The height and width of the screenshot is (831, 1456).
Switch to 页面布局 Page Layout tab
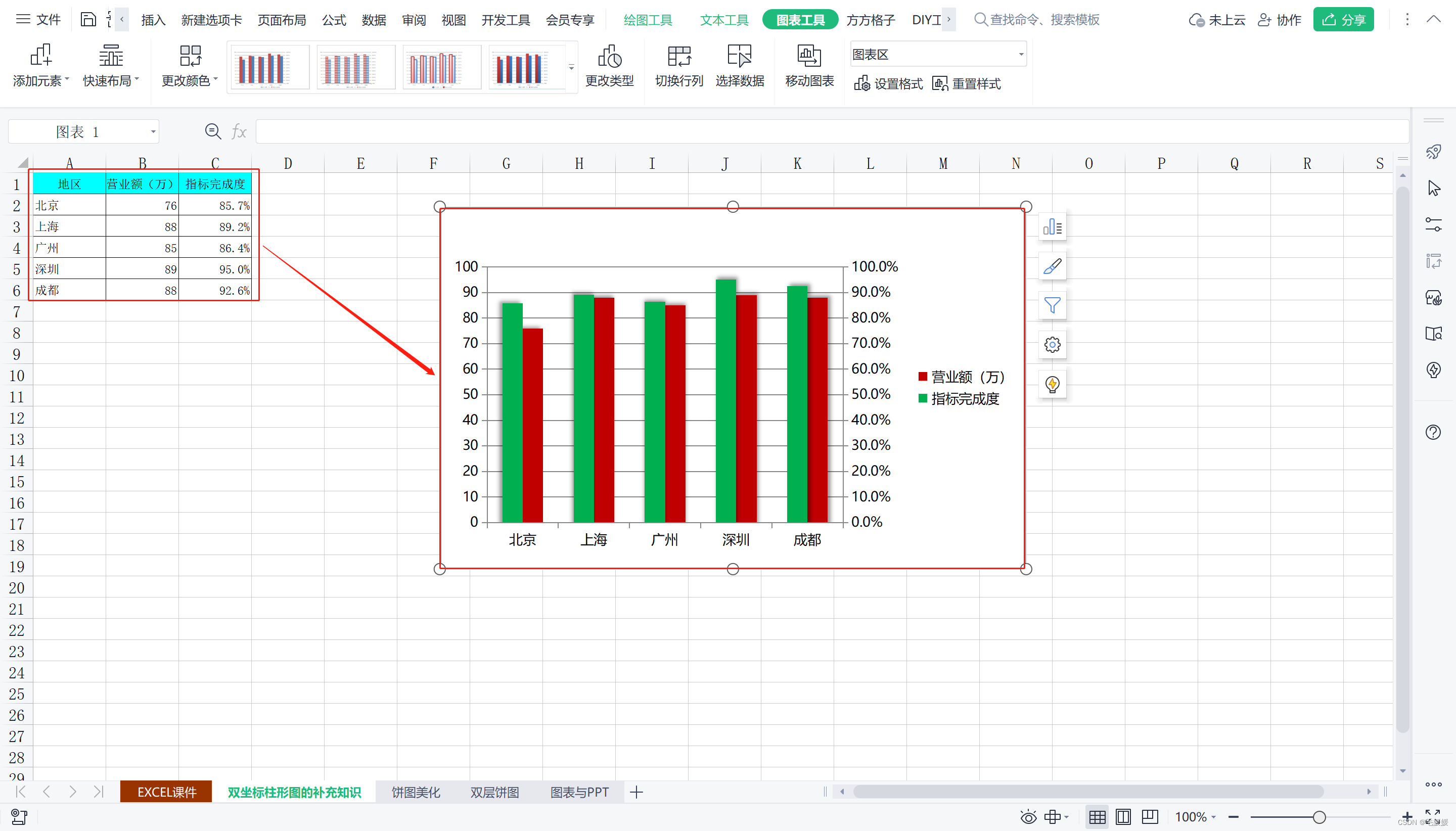click(282, 20)
